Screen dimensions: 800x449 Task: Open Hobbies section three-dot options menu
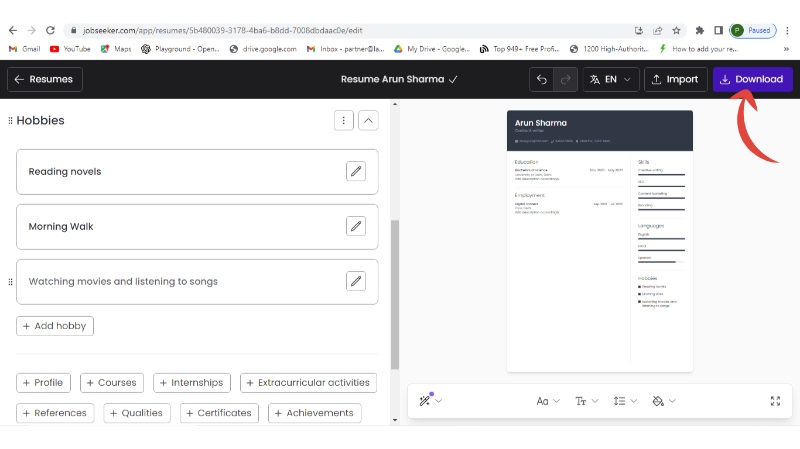tap(343, 121)
